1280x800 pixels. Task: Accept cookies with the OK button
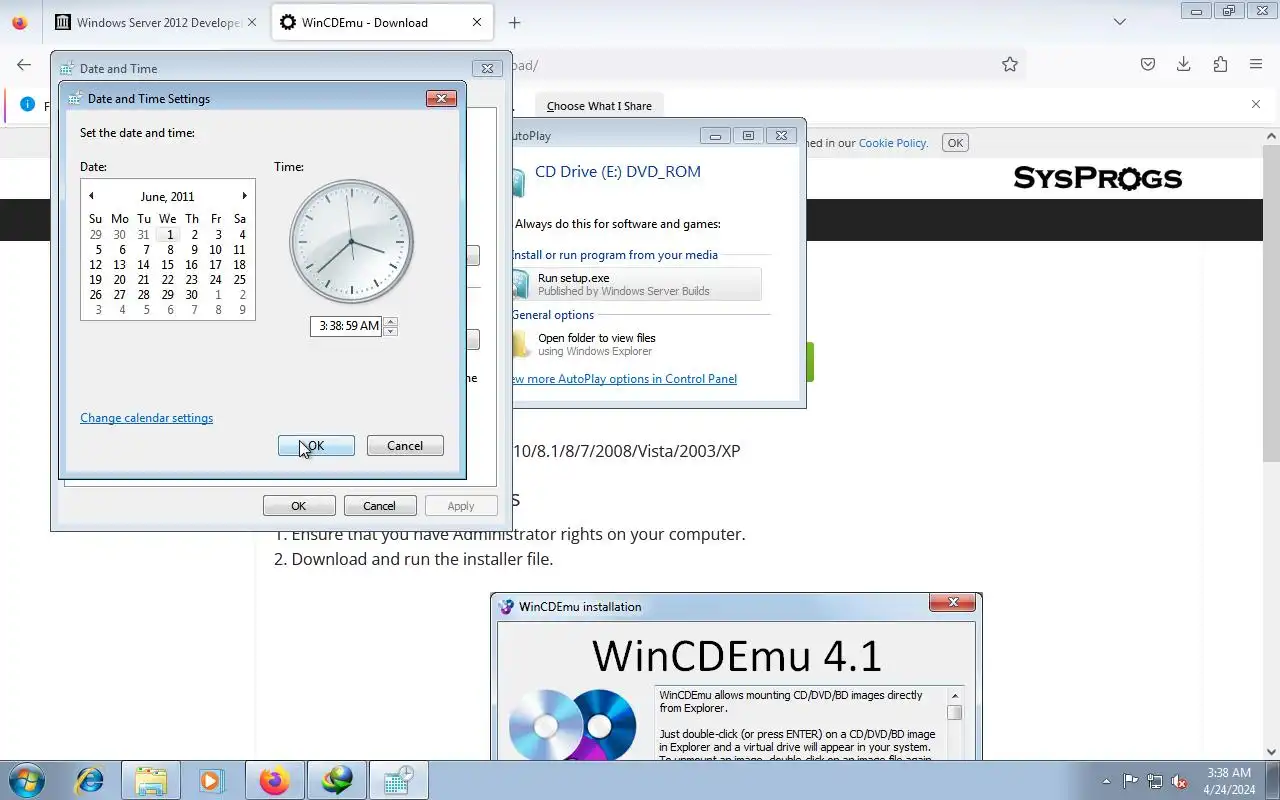955,143
